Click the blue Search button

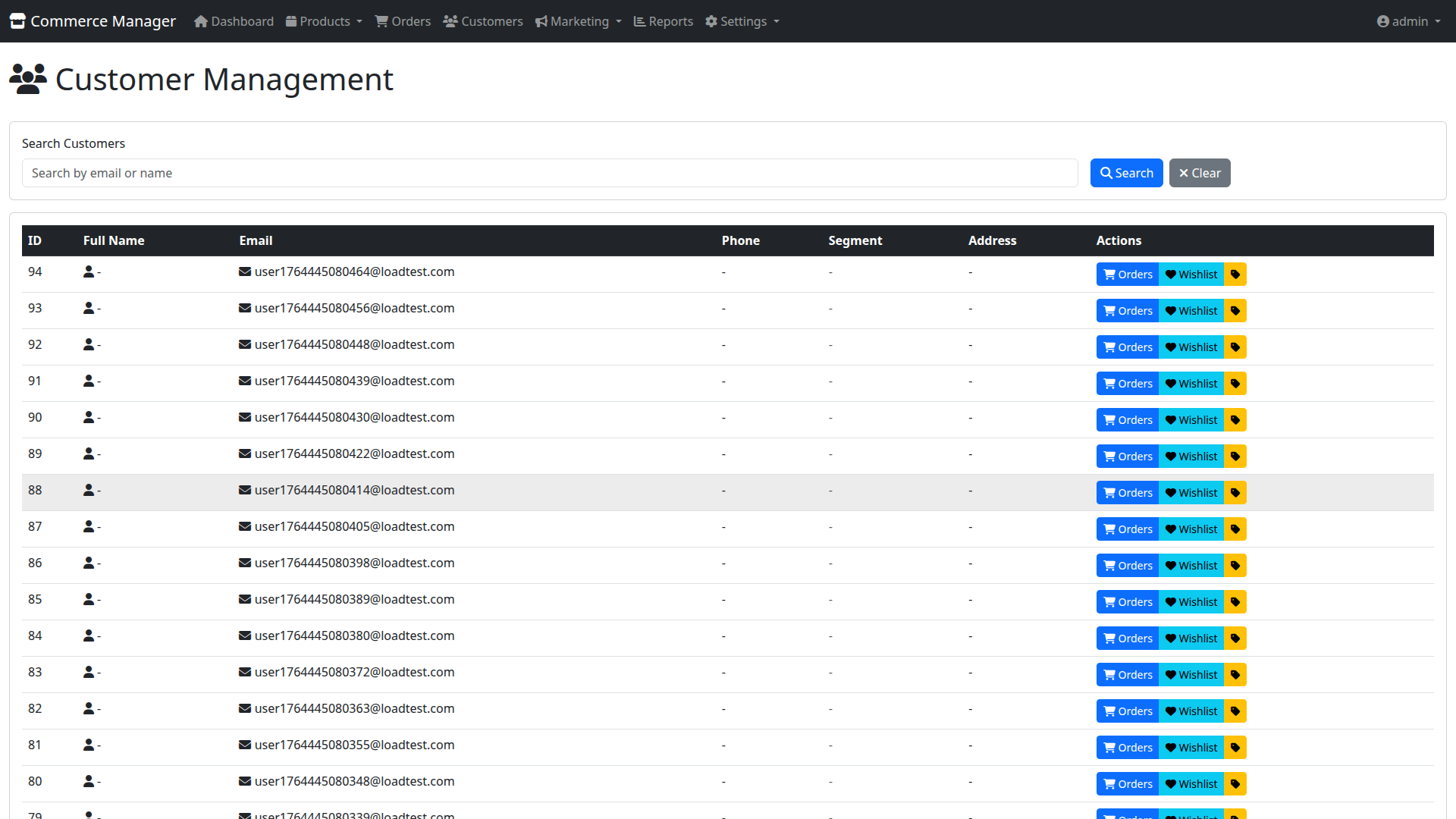click(1126, 173)
